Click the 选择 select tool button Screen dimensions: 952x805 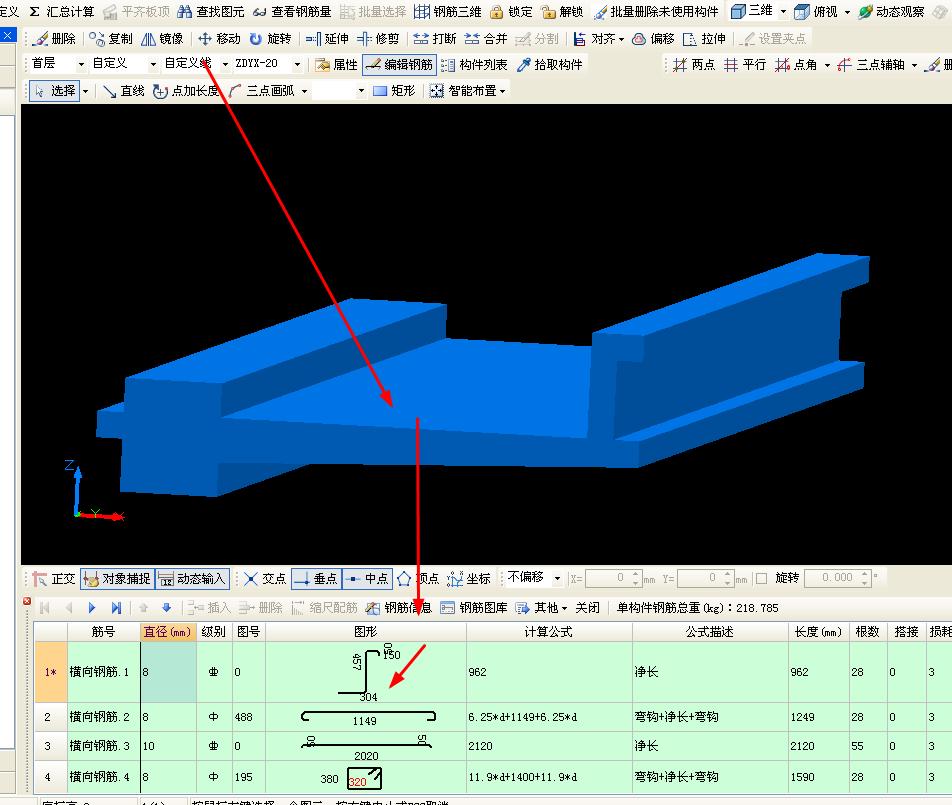click(x=55, y=91)
